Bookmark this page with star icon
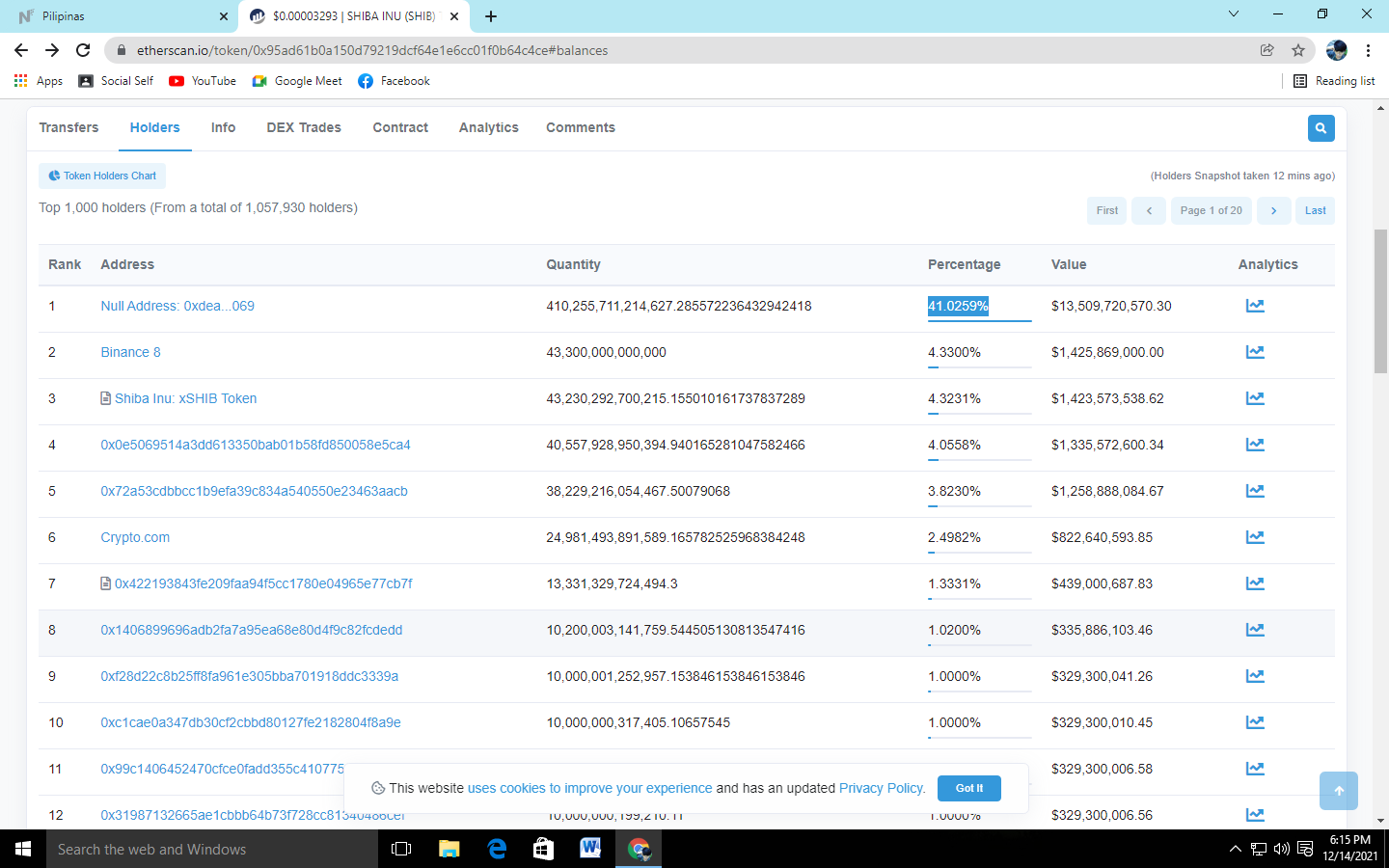The image size is (1389, 868). pyautogui.click(x=1298, y=50)
